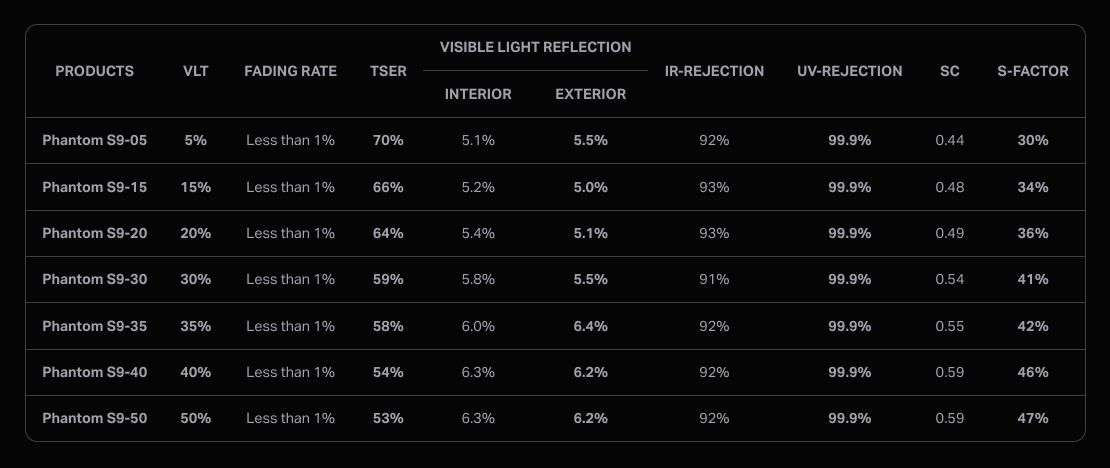Screen dimensions: 1110x468
Task: Click the PRODUCTS column header
Action: pyautogui.click(x=94, y=71)
